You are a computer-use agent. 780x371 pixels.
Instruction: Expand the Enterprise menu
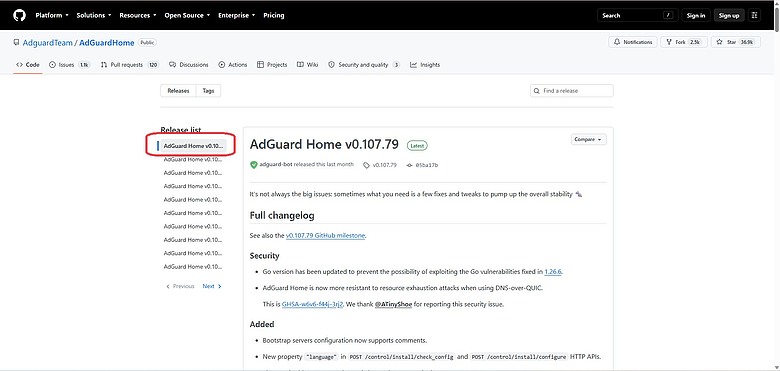point(236,15)
